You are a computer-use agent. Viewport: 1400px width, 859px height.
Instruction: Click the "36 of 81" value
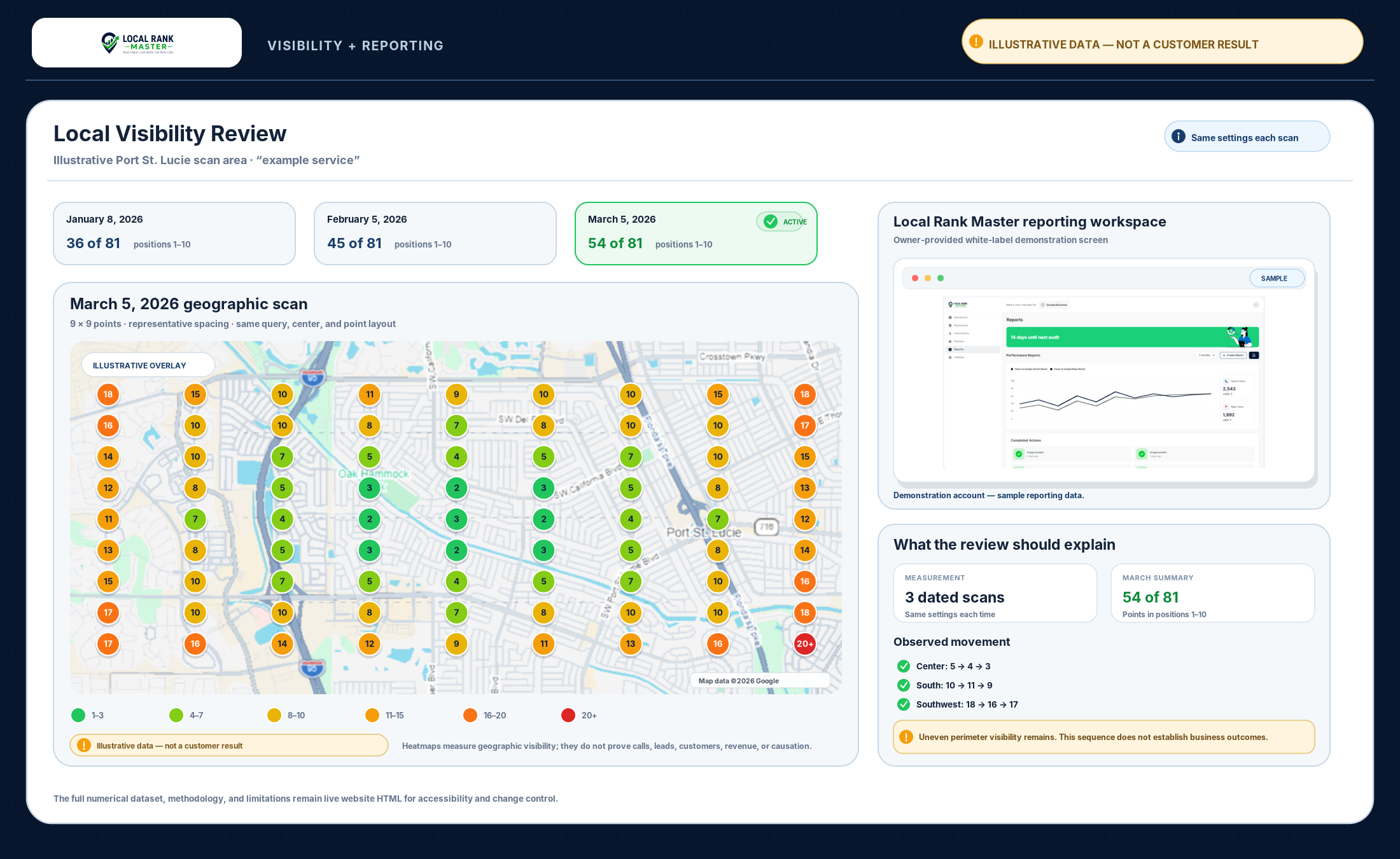click(x=94, y=243)
